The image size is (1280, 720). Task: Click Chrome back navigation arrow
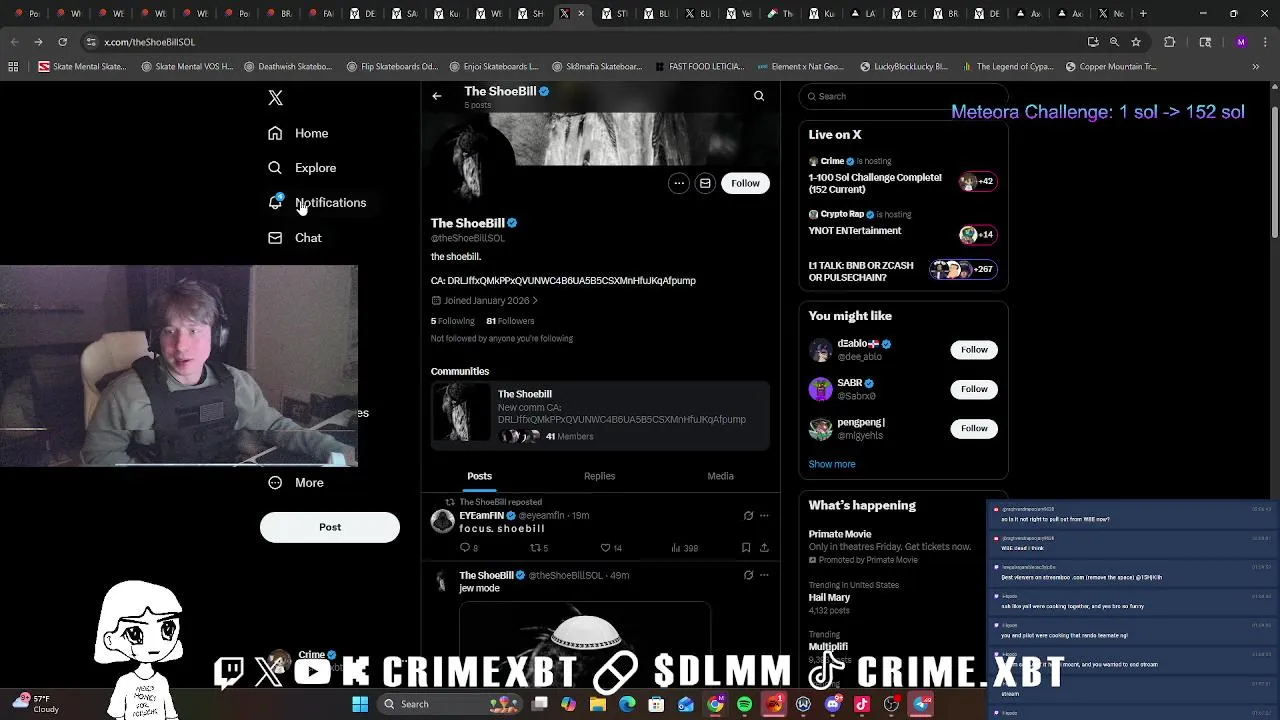(x=14, y=42)
